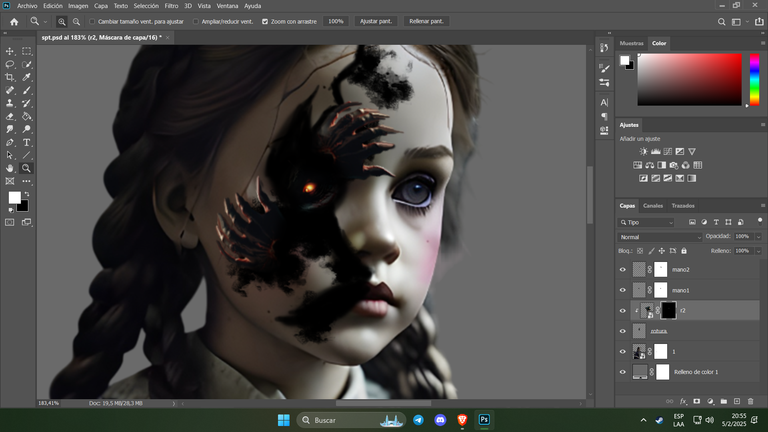Image resolution: width=768 pixels, height=432 pixels.
Task: Hide the mano1 layer
Action: (x=623, y=290)
